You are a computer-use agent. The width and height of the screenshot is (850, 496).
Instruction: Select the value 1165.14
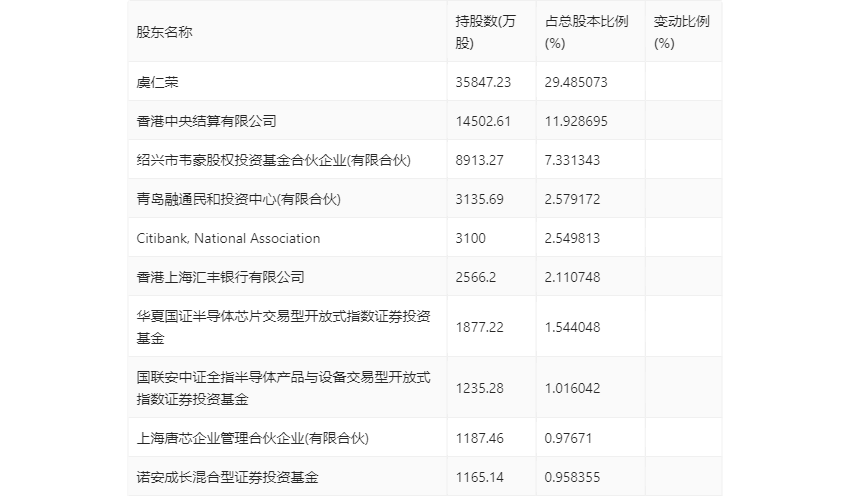(479, 477)
